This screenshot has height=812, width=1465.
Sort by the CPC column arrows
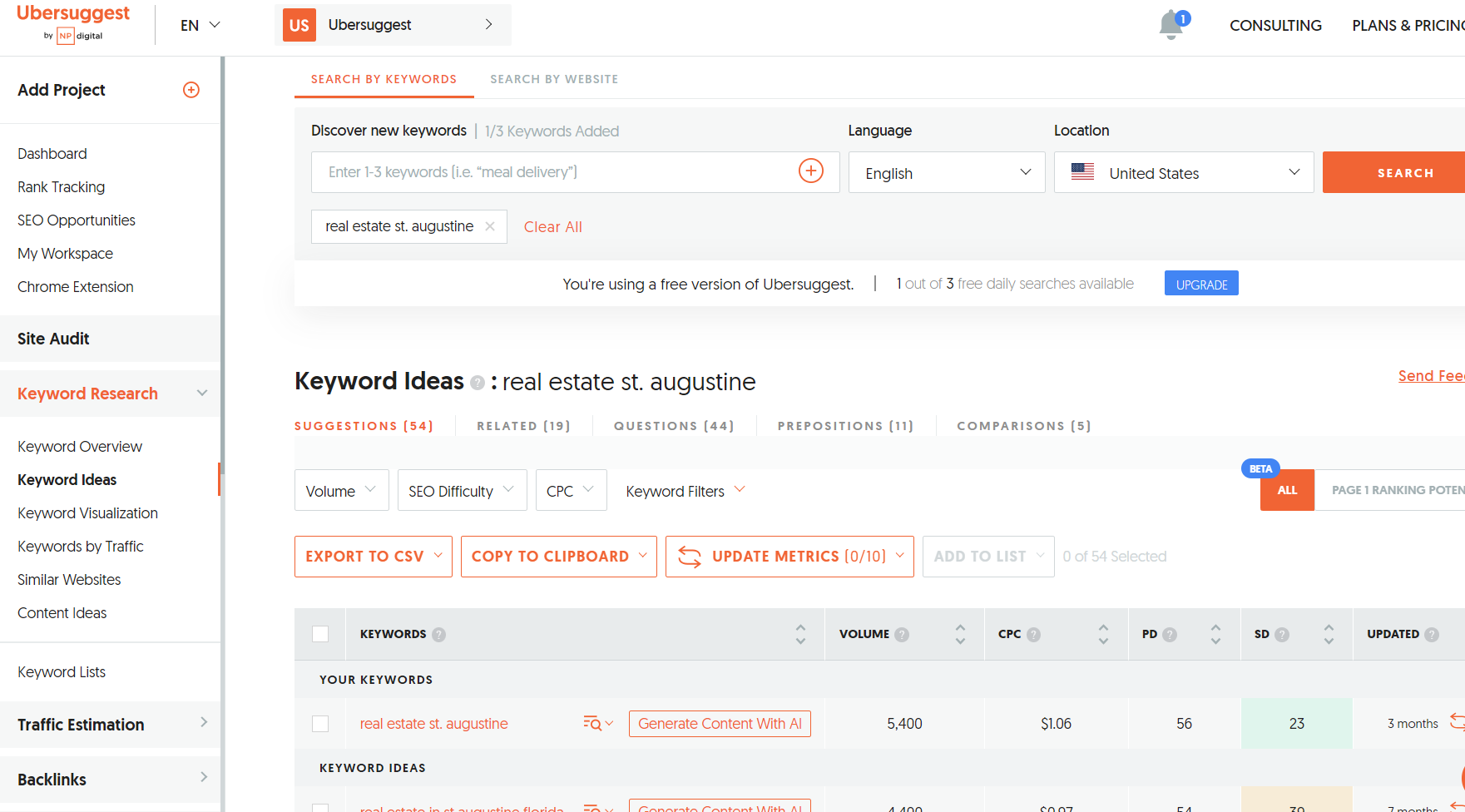click(x=1103, y=634)
